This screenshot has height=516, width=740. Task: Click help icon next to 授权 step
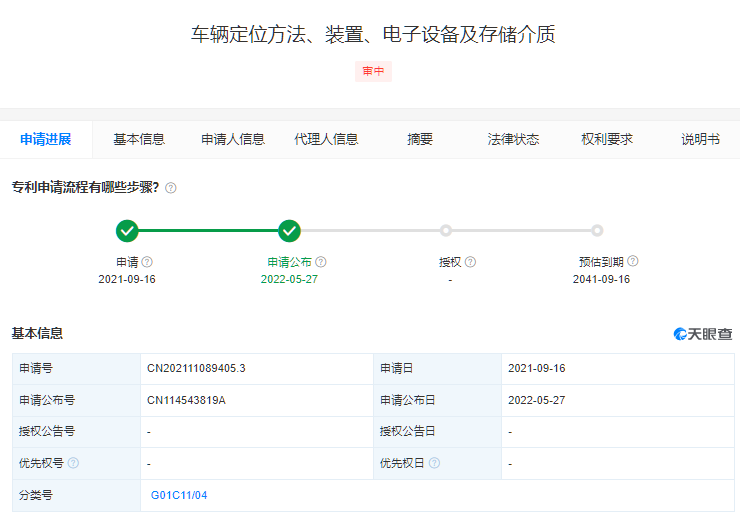coord(471,262)
